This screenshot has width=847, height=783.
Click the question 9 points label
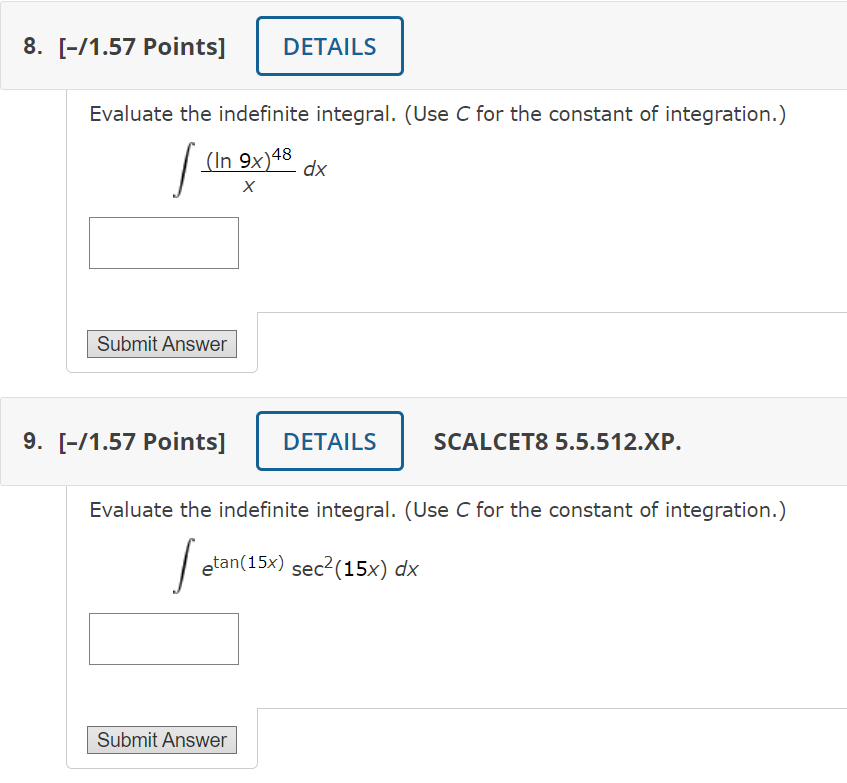click(x=143, y=441)
